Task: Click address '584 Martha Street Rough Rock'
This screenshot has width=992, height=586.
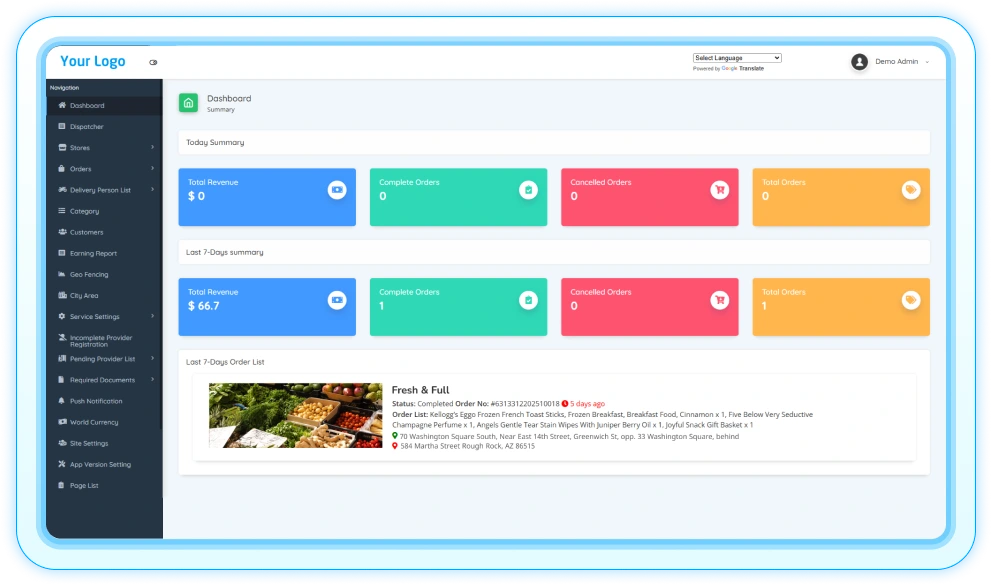Action: coord(468,446)
